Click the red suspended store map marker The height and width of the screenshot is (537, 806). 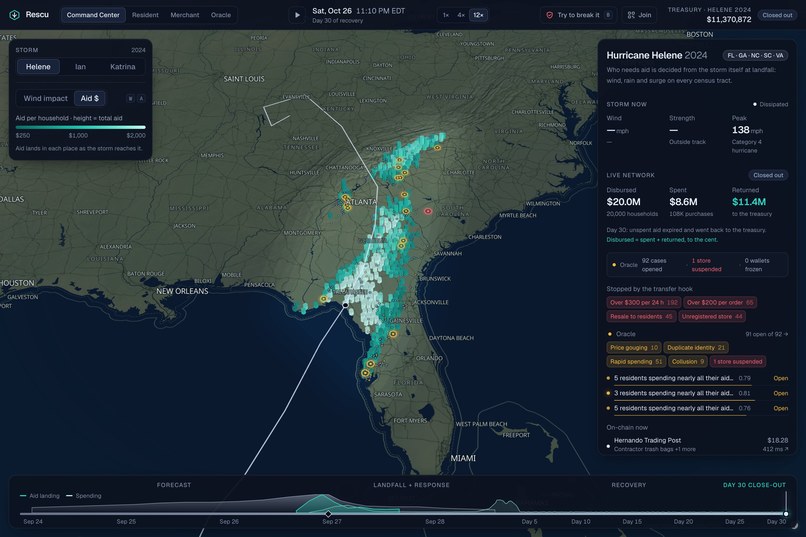tap(428, 211)
